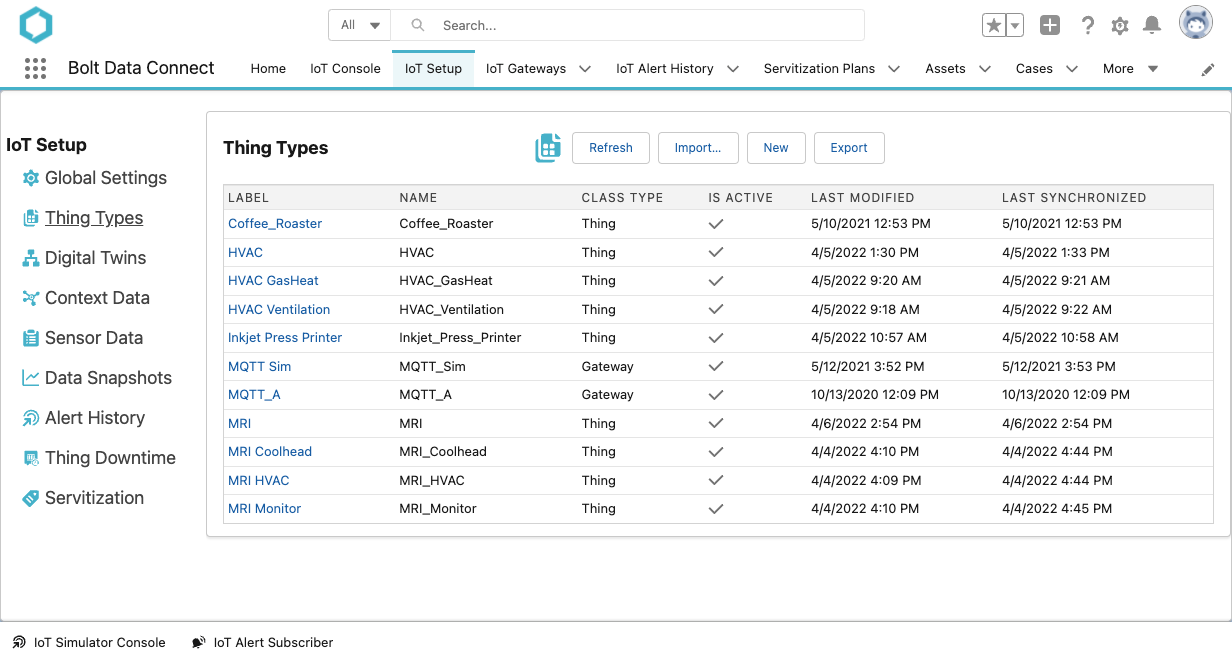Click the New button
Image resolution: width=1232 pixels, height=662 pixels.
click(776, 148)
